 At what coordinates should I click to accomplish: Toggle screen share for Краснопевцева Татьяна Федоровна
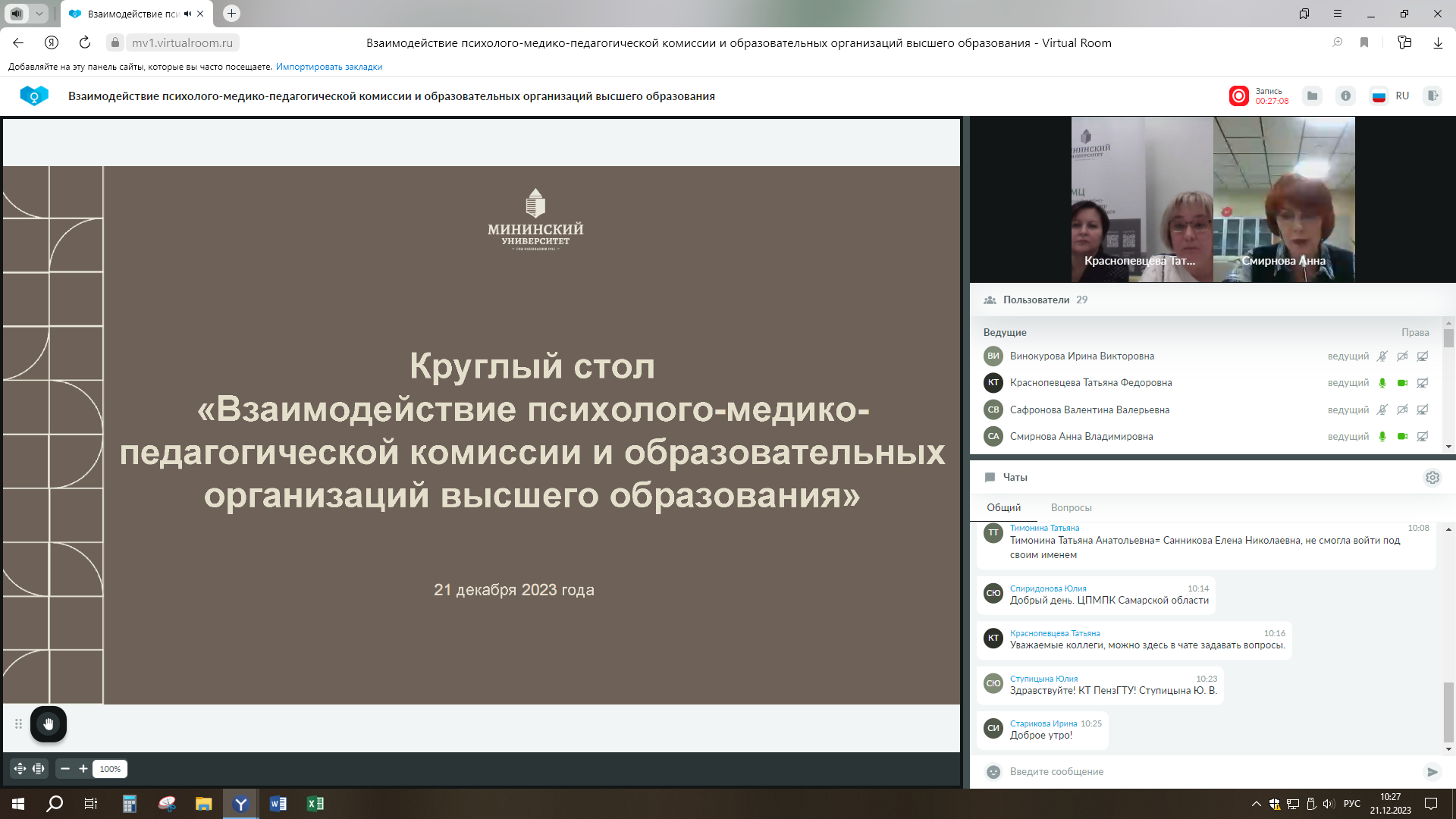tap(1423, 383)
